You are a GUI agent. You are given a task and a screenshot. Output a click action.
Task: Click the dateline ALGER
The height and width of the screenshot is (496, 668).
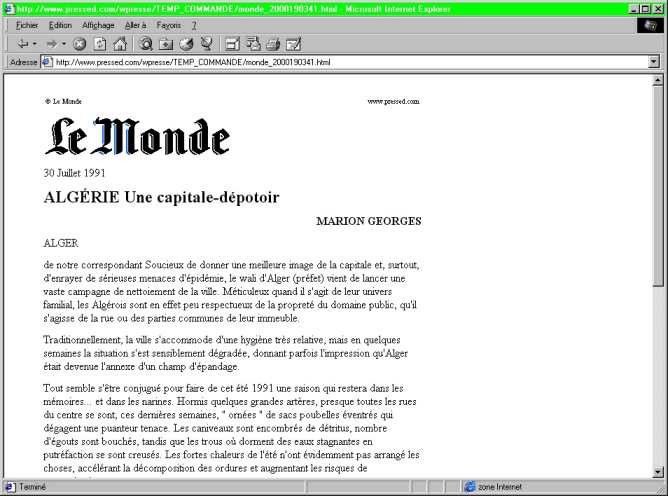[x=61, y=243]
